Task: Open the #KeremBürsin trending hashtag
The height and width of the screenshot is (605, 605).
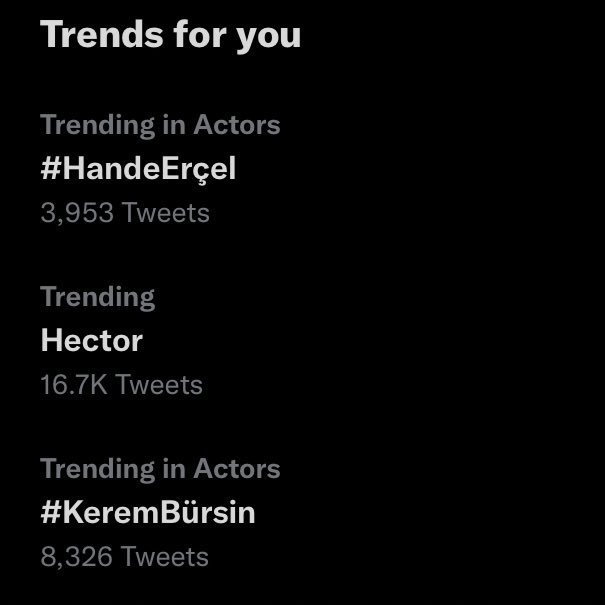Action: (148, 513)
